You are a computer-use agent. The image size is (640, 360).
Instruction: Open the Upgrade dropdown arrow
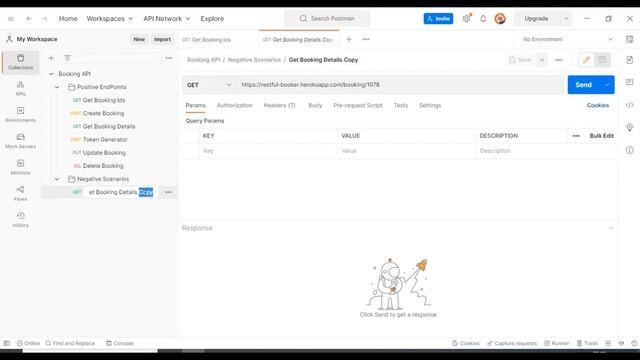pos(566,19)
